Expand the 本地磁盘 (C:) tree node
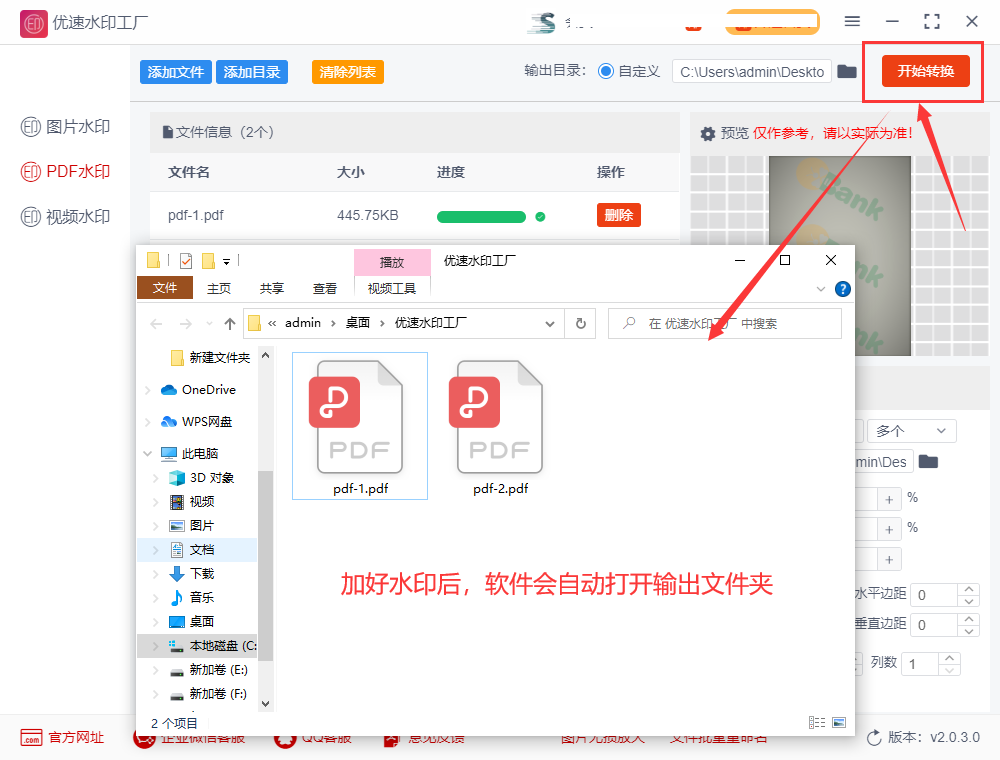 point(155,646)
